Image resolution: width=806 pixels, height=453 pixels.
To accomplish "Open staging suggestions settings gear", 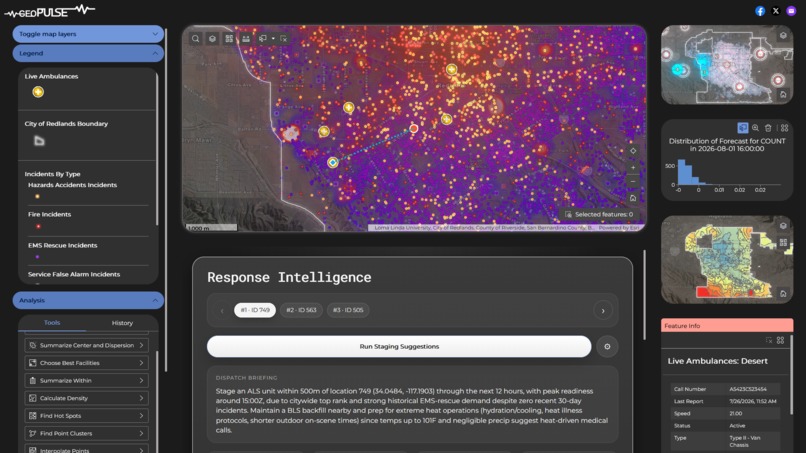I will (607, 347).
